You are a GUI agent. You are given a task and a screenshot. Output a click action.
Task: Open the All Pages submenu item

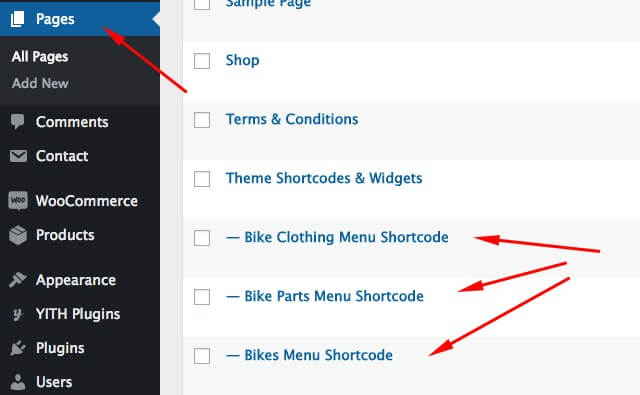pyautogui.click(x=40, y=57)
